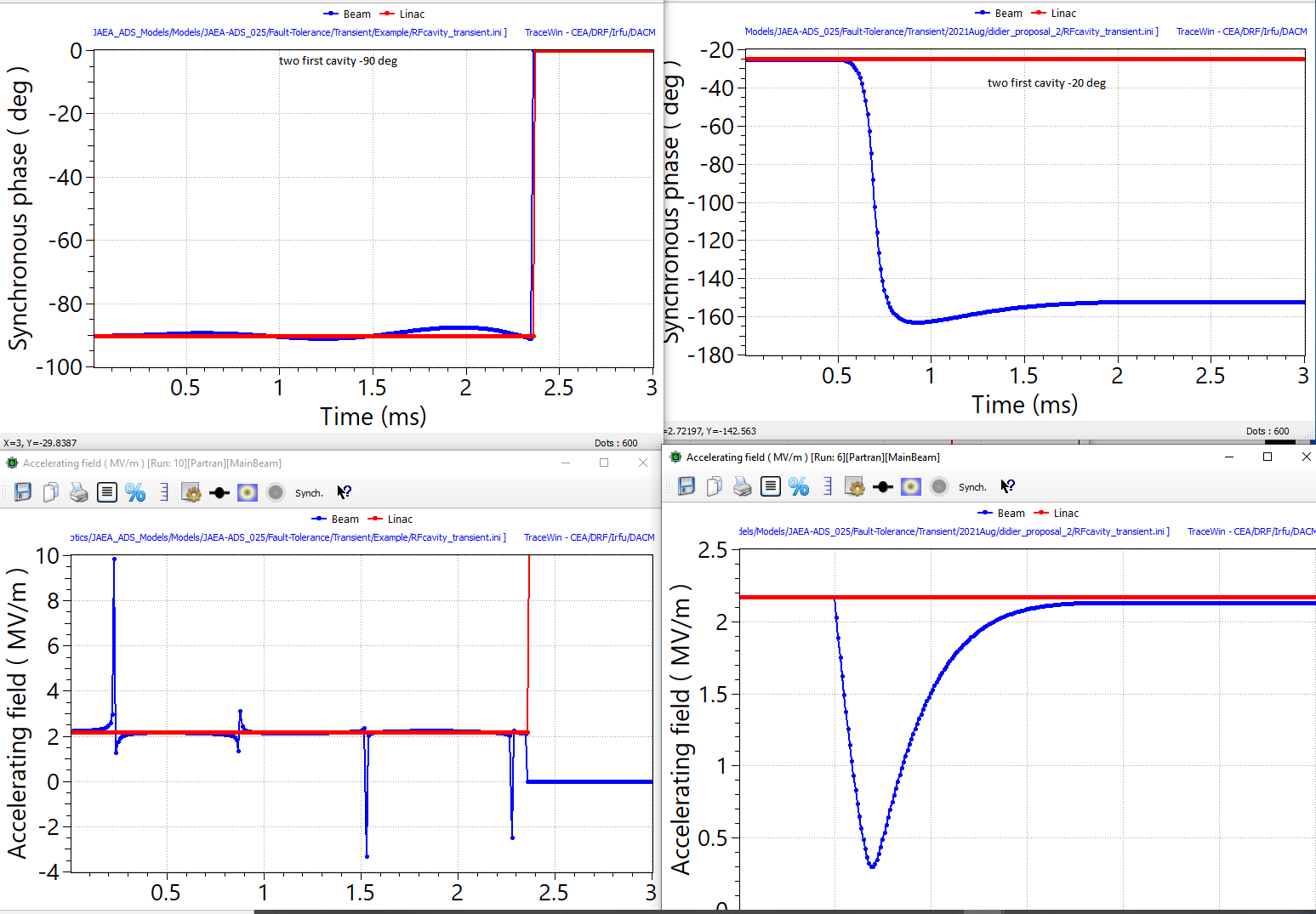Click 'Time (ms)' axis label in top-left plot

(x=373, y=417)
